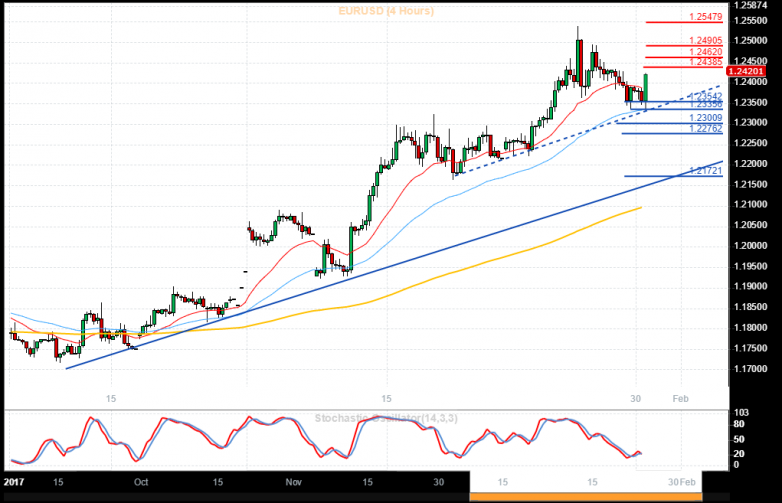The image size is (782, 503).
Task: Click the 50 level on stochastic axis
Action: 740,440
